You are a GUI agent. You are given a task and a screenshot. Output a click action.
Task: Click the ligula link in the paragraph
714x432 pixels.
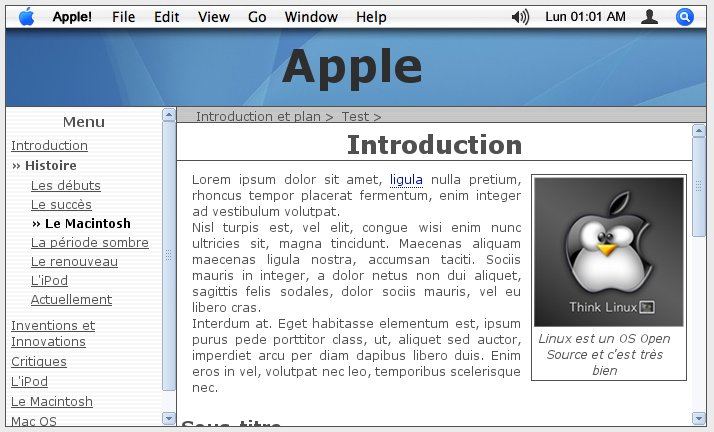tap(406, 180)
